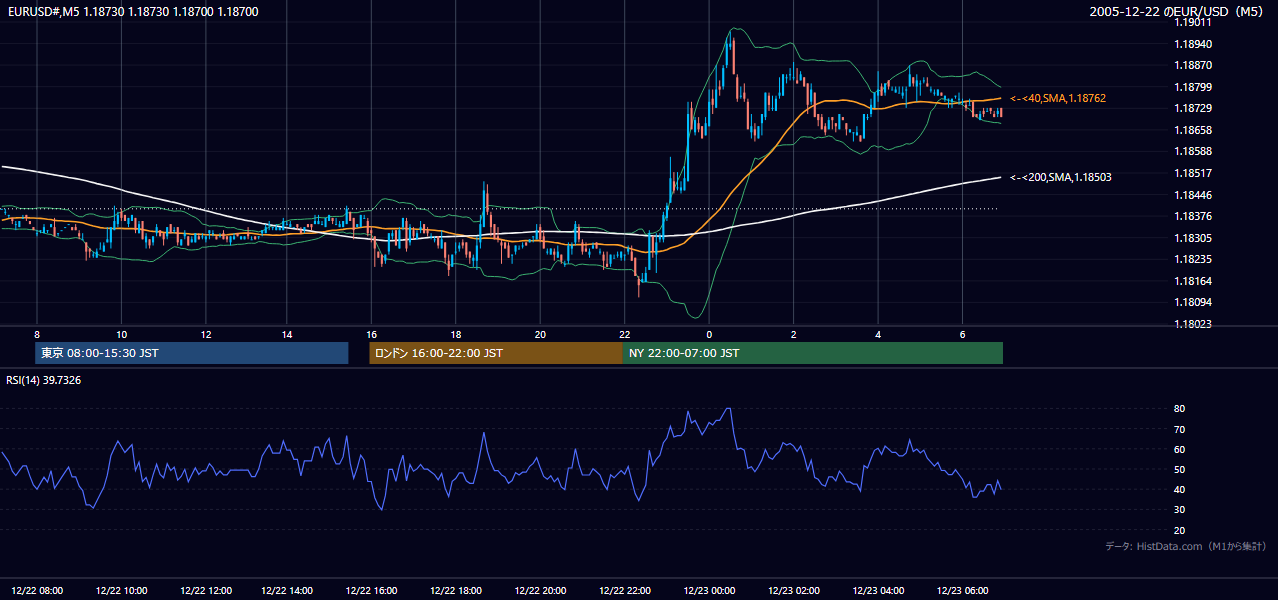Click the 200 SMA label showing 1.18503
This screenshot has width=1278, height=600.
coord(1060,177)
